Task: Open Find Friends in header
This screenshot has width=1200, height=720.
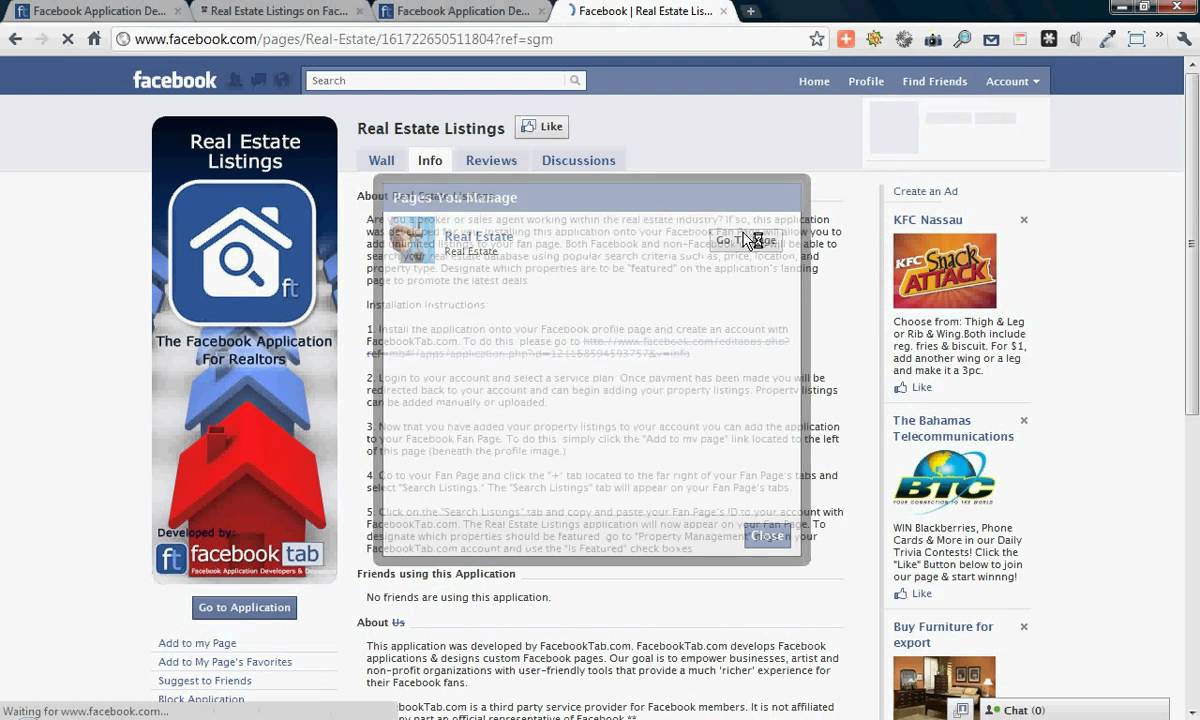Action: pos(935,81)
